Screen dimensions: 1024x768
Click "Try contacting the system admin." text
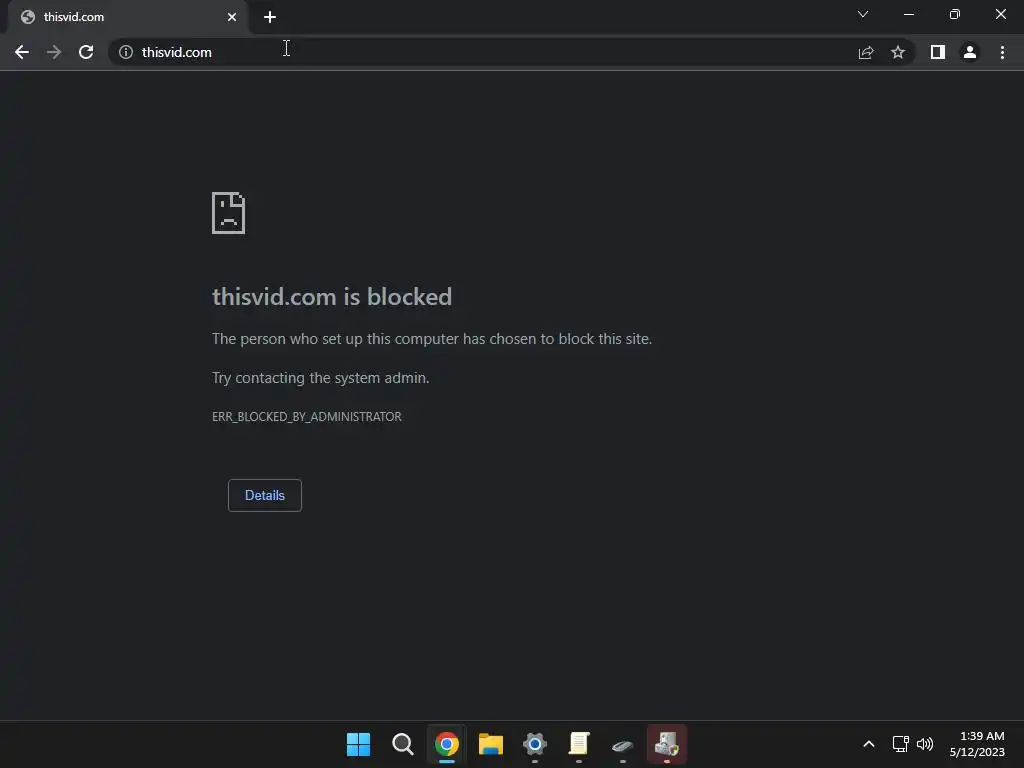[x=321, y=377]
